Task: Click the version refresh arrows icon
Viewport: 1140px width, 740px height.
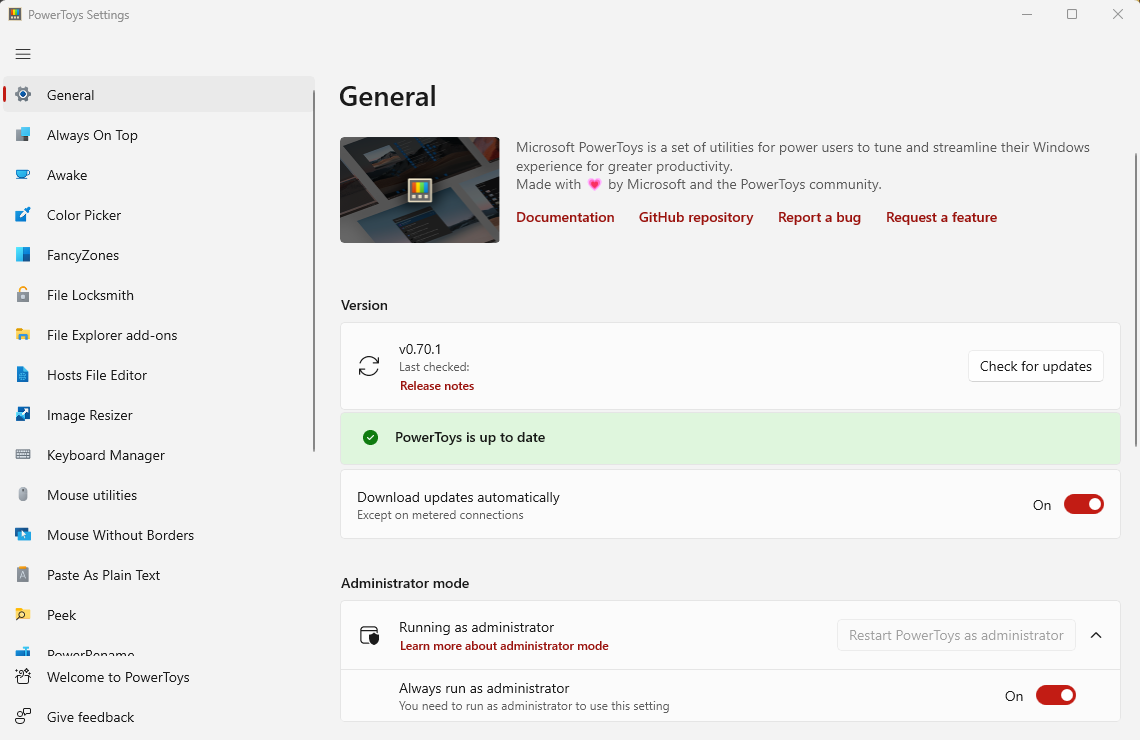Action: coord(369,366)
